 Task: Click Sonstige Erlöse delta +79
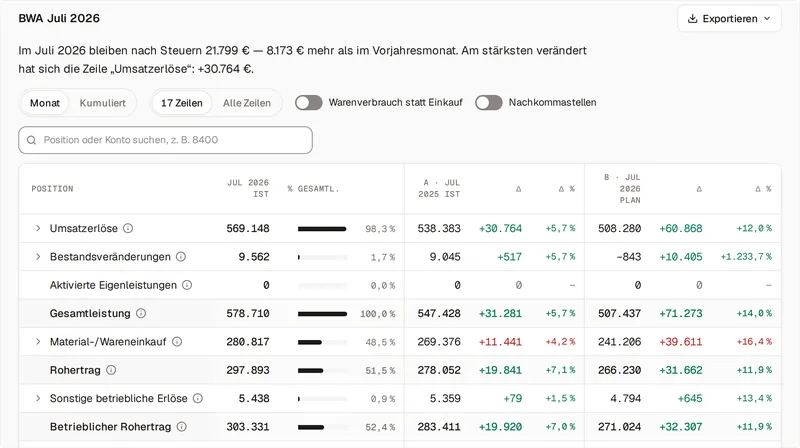(x=513, y=398)
